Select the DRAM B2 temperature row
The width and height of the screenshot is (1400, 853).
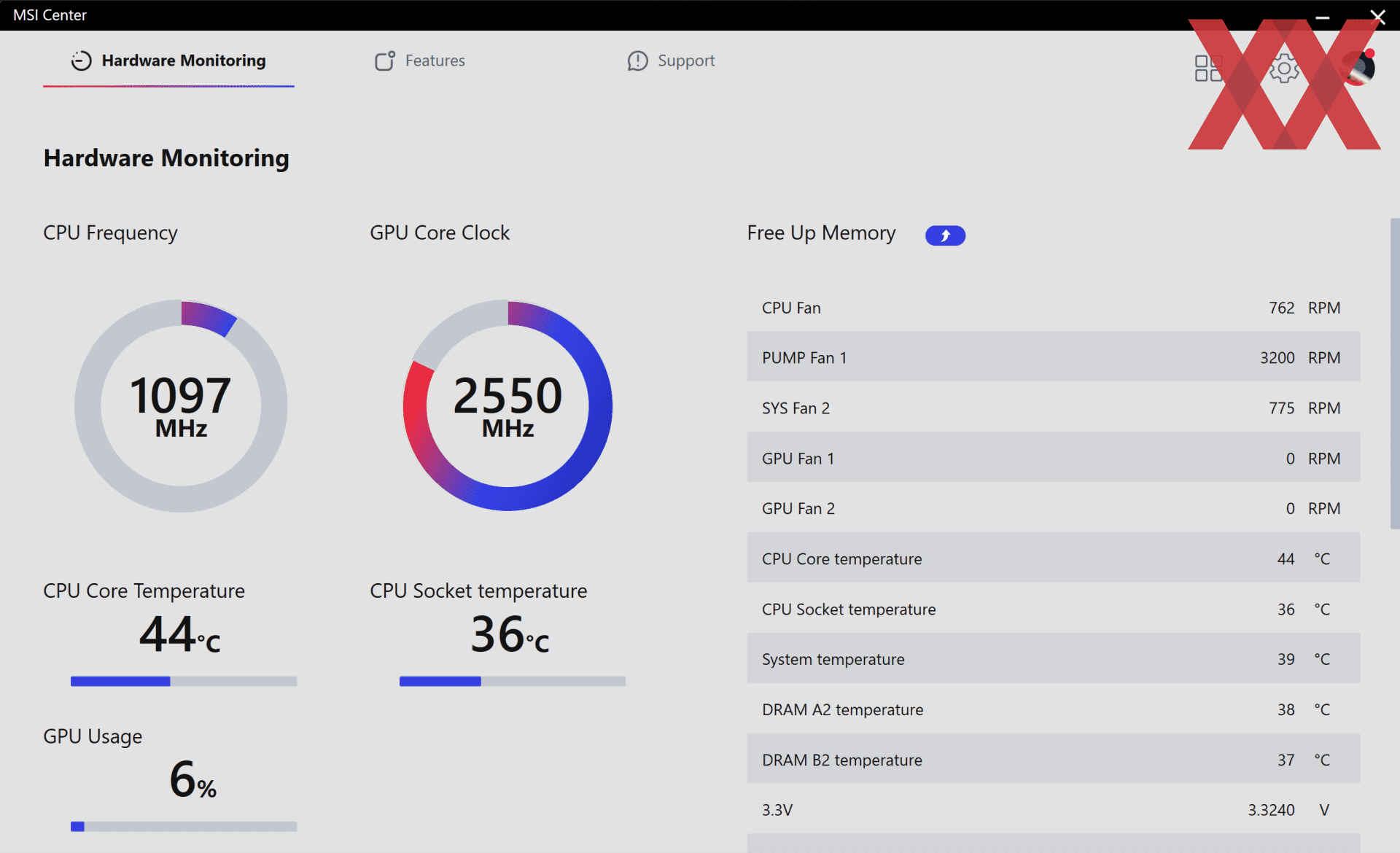pyautogui.click(x=1053, y=760)
